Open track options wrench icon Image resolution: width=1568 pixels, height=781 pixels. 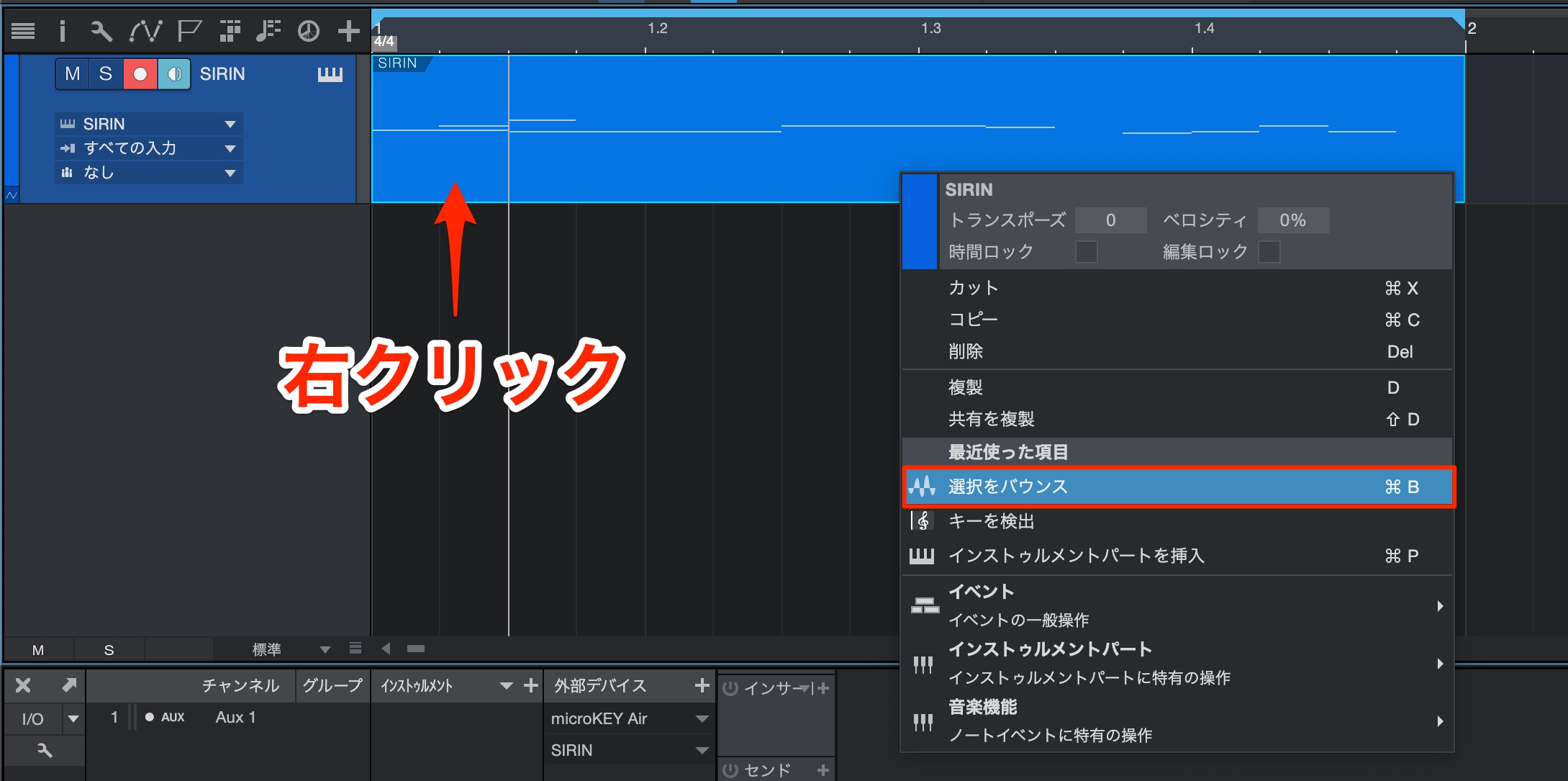tap(101, 31)
